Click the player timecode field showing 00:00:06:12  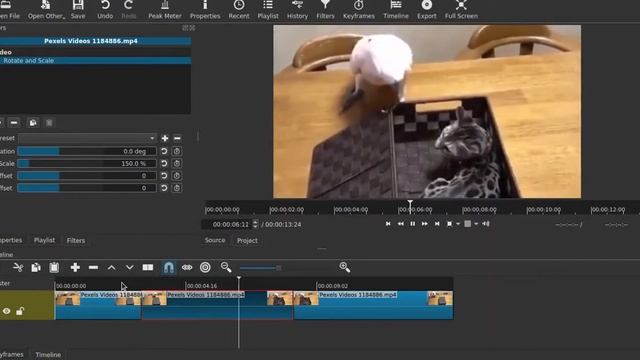tap(231, 224)
